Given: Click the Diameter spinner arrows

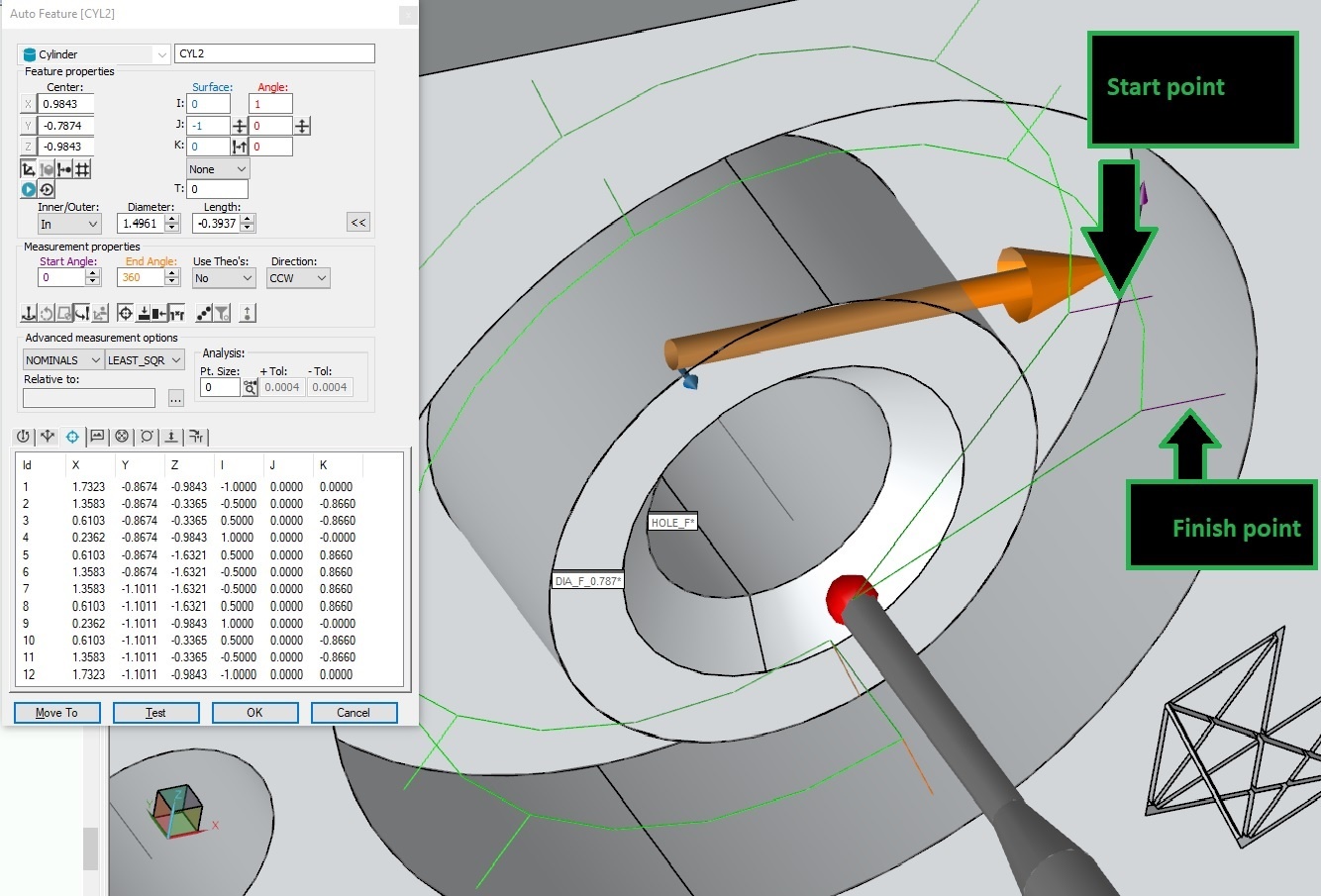Looking at the screenshot, I should coord(172,224).
